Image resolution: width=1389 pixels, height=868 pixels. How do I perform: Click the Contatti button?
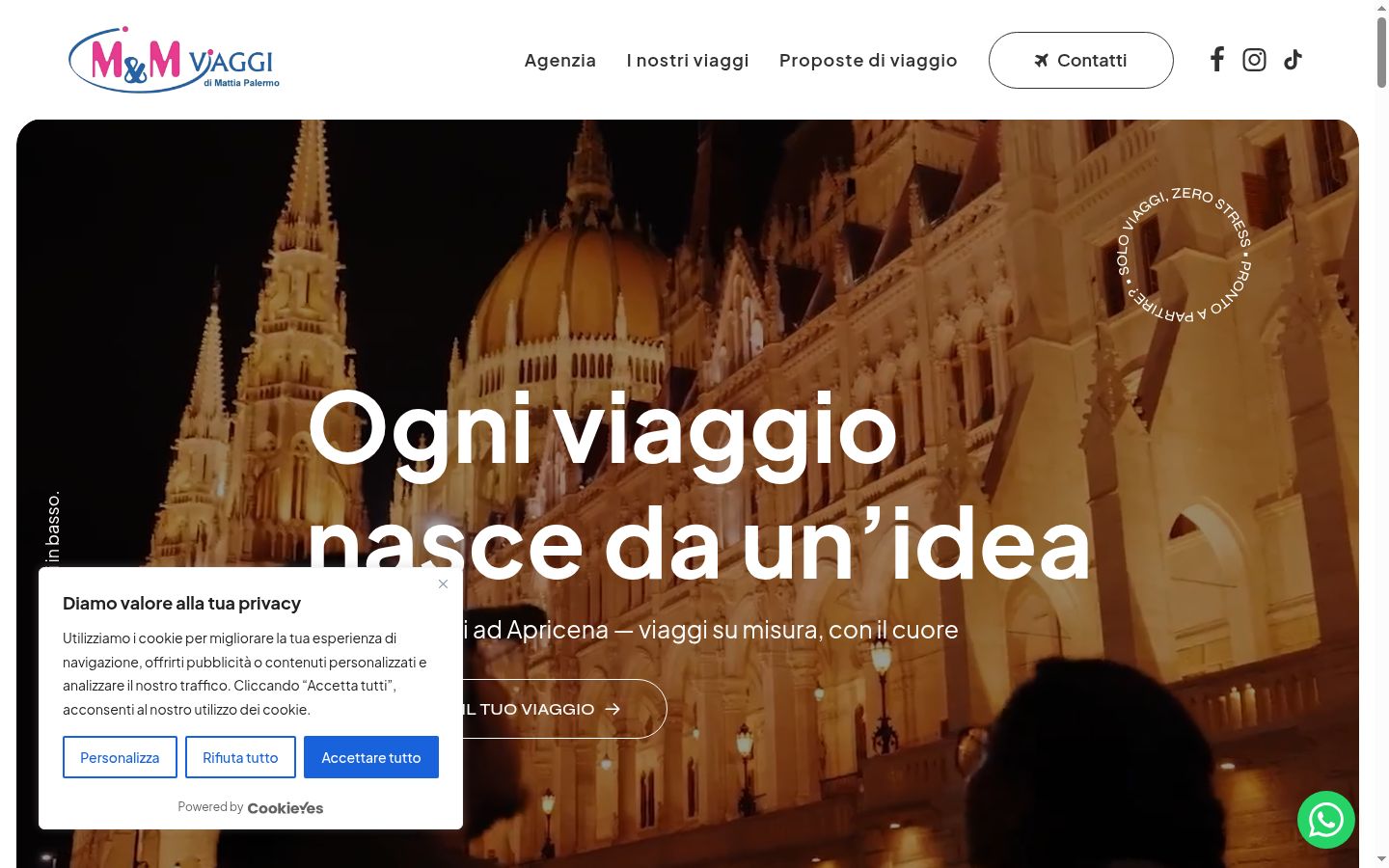pos(1081,60)
